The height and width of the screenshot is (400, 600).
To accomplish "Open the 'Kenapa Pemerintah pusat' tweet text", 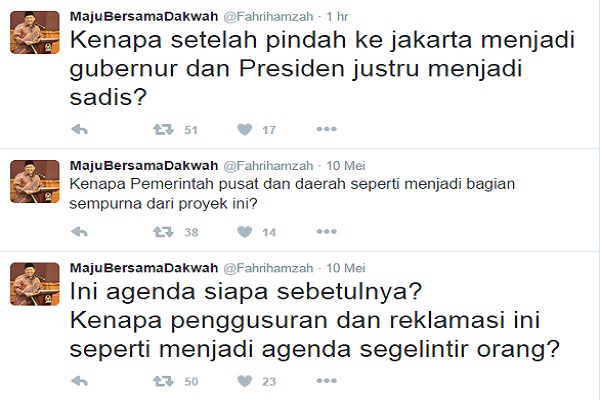I will pos(292,194).
